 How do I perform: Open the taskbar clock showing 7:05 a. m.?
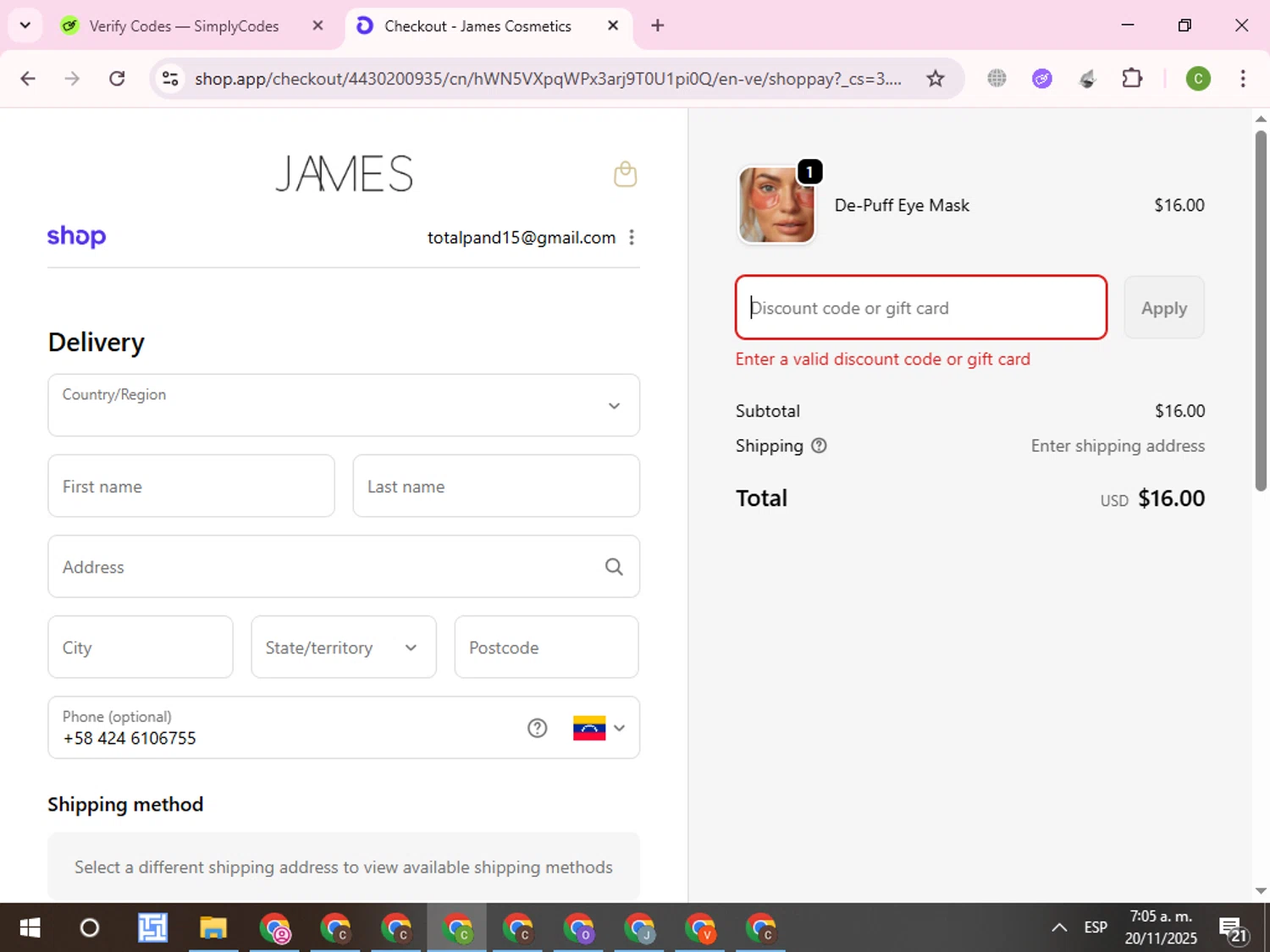pos(1161,927)
